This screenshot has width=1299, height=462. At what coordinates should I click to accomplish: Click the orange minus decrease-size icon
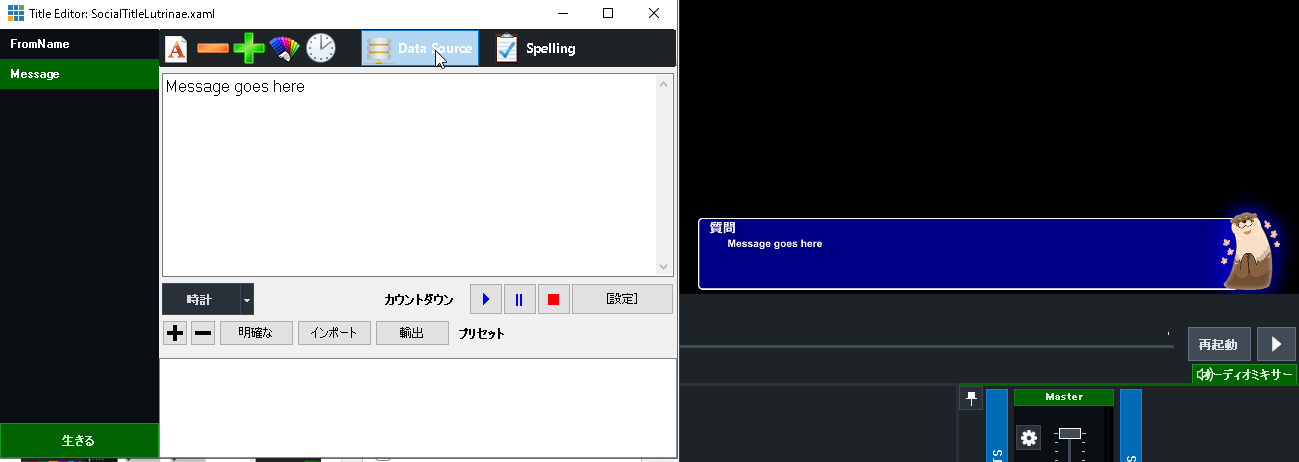click(x=213, y=48)
